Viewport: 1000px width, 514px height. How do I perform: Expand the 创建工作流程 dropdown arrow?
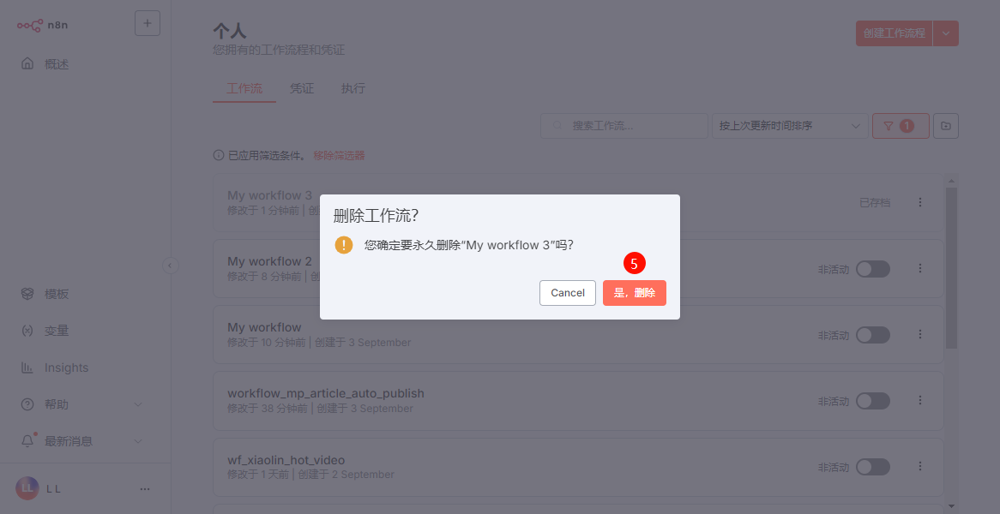pos(948,33)
